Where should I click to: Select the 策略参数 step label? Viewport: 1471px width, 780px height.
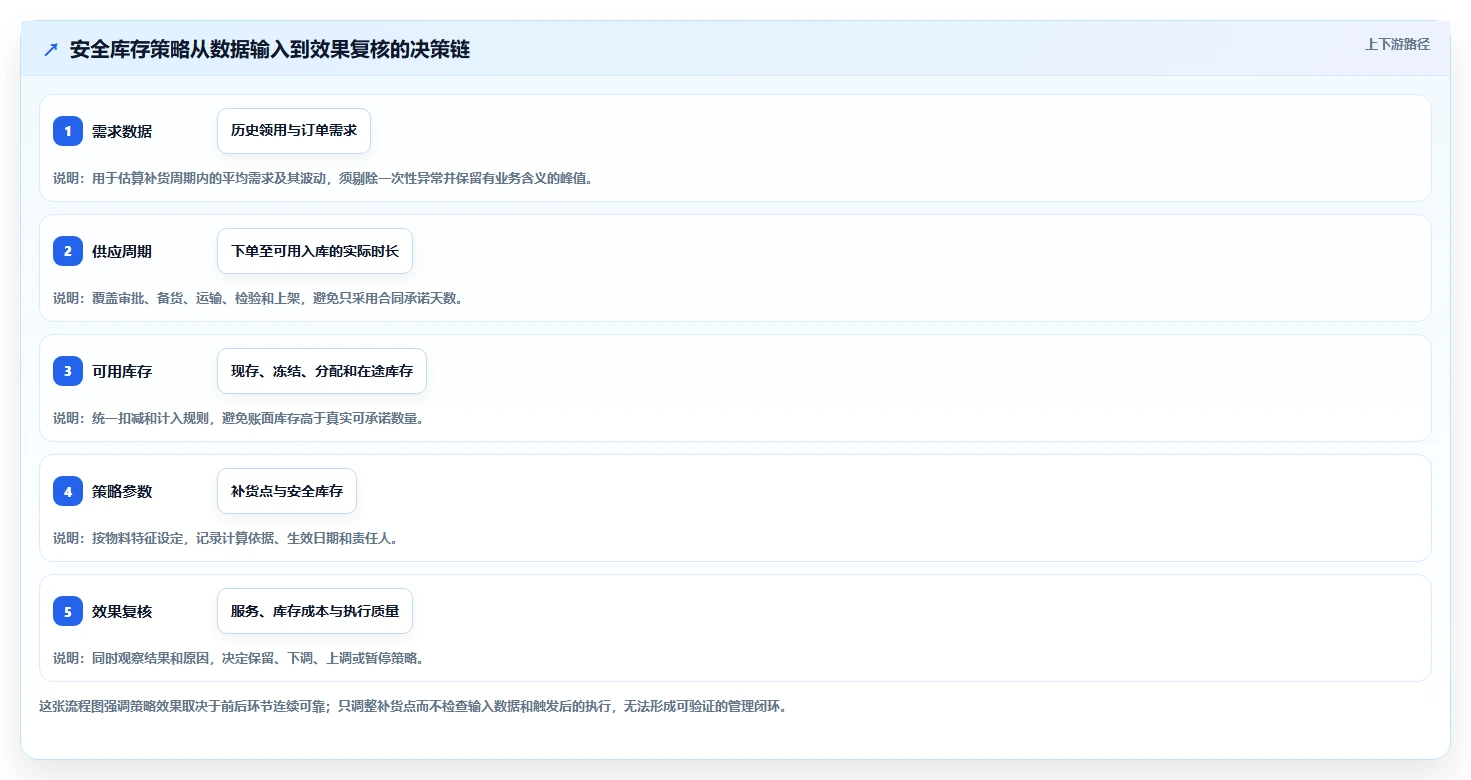(122, 491)
